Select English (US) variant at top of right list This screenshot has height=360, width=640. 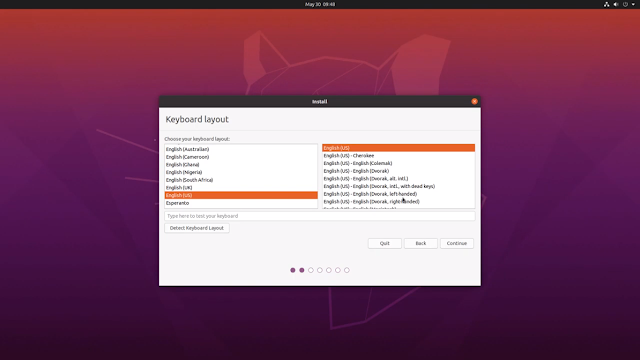[398, 148]
